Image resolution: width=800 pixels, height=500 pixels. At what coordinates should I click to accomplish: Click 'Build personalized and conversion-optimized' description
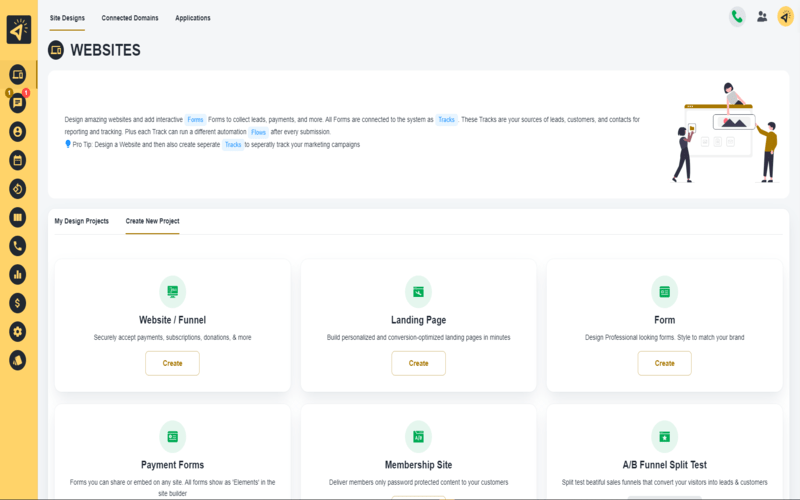[x=418, y=337]
